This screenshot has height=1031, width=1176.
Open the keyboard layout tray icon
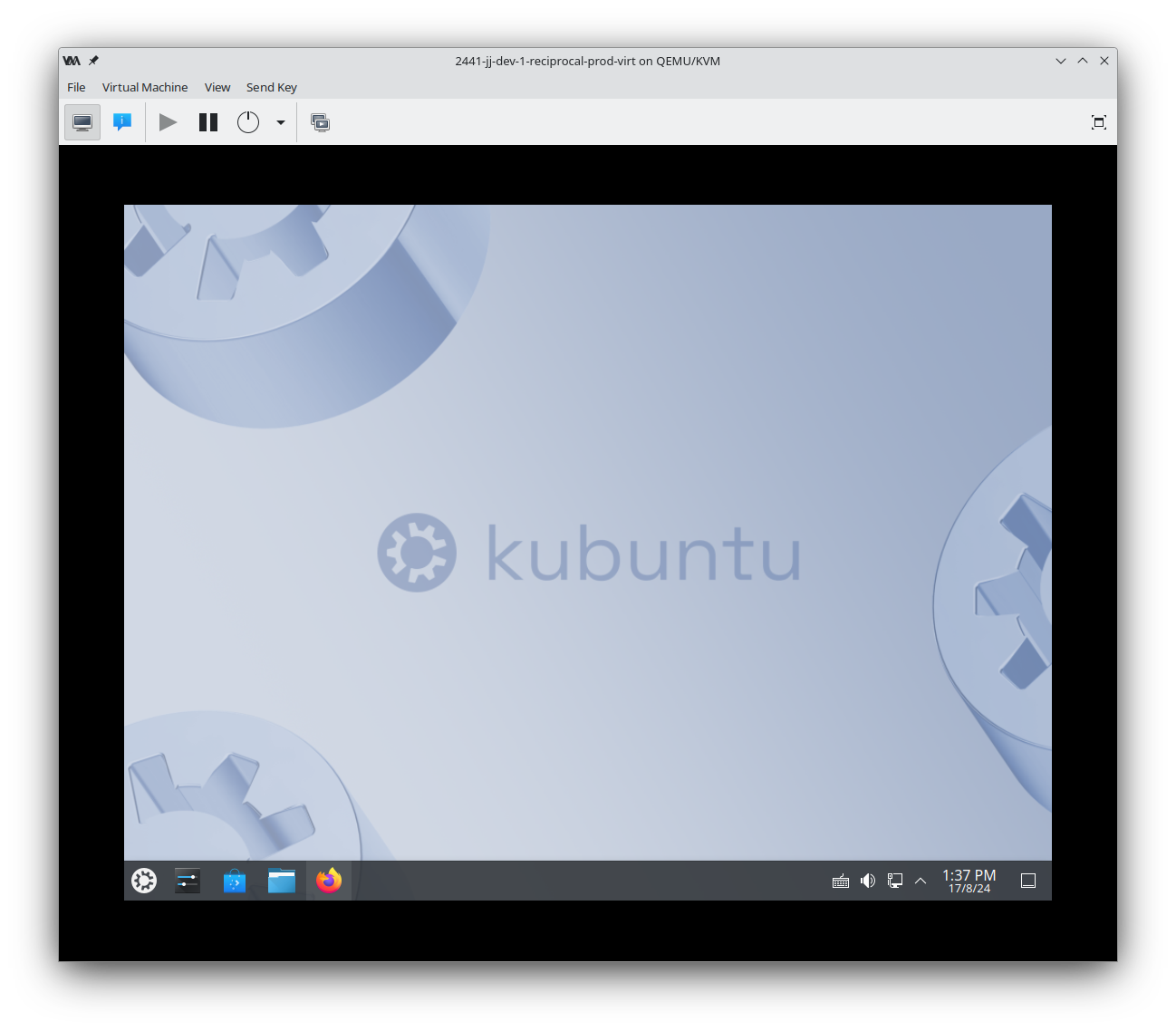841,881
